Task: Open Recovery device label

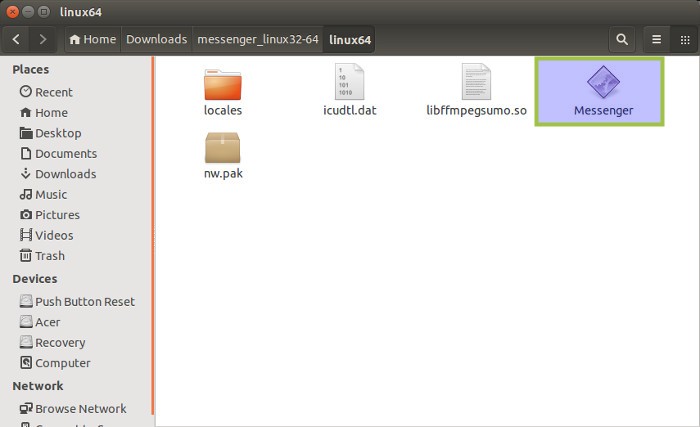Action: pos(60,343)
